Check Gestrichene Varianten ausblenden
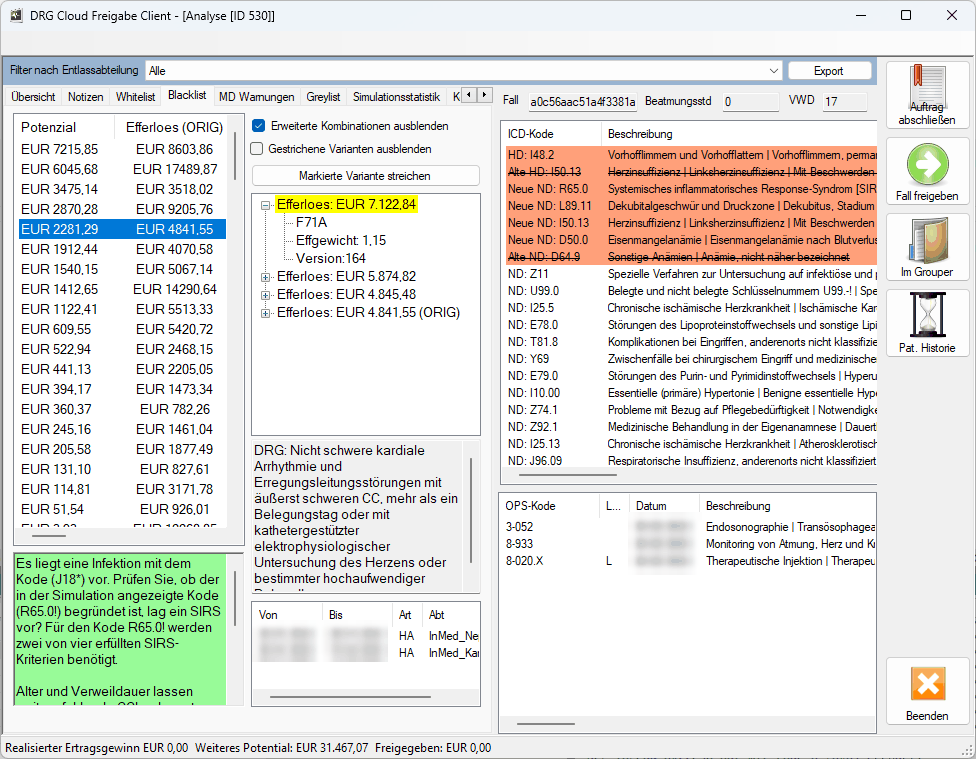The image size is (976, 759). click(257, 149)
